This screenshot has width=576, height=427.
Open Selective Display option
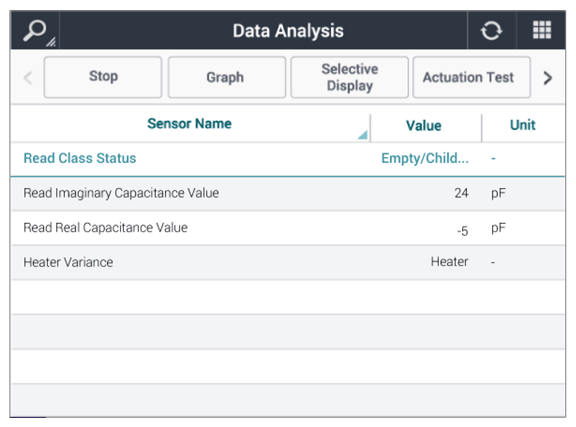(349, 77)
